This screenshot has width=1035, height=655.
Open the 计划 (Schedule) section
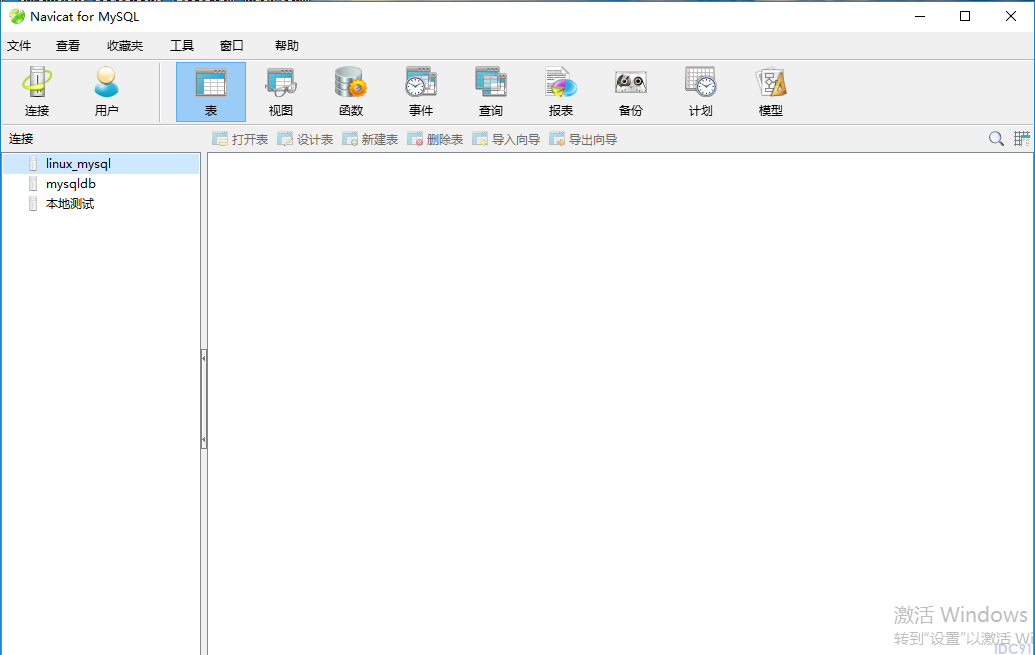click(700, 92)
